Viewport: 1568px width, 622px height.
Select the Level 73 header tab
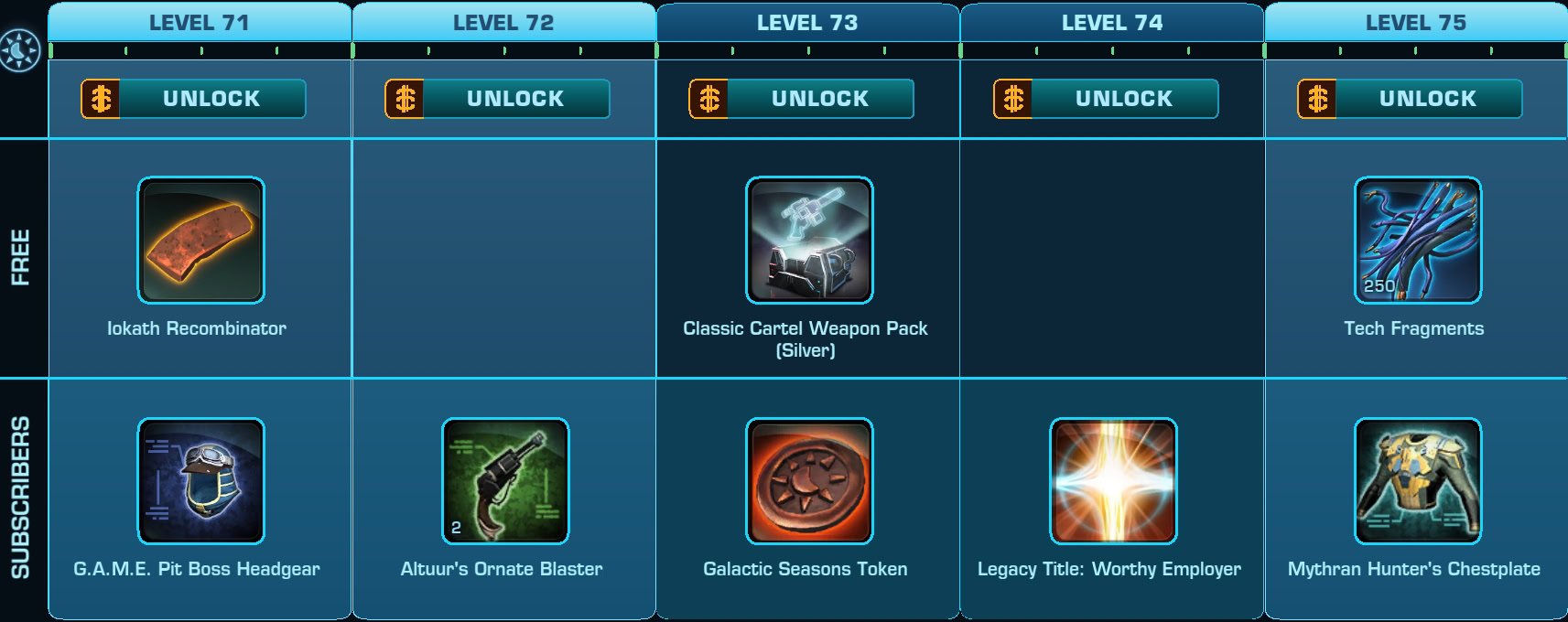[x=807, y=22]
